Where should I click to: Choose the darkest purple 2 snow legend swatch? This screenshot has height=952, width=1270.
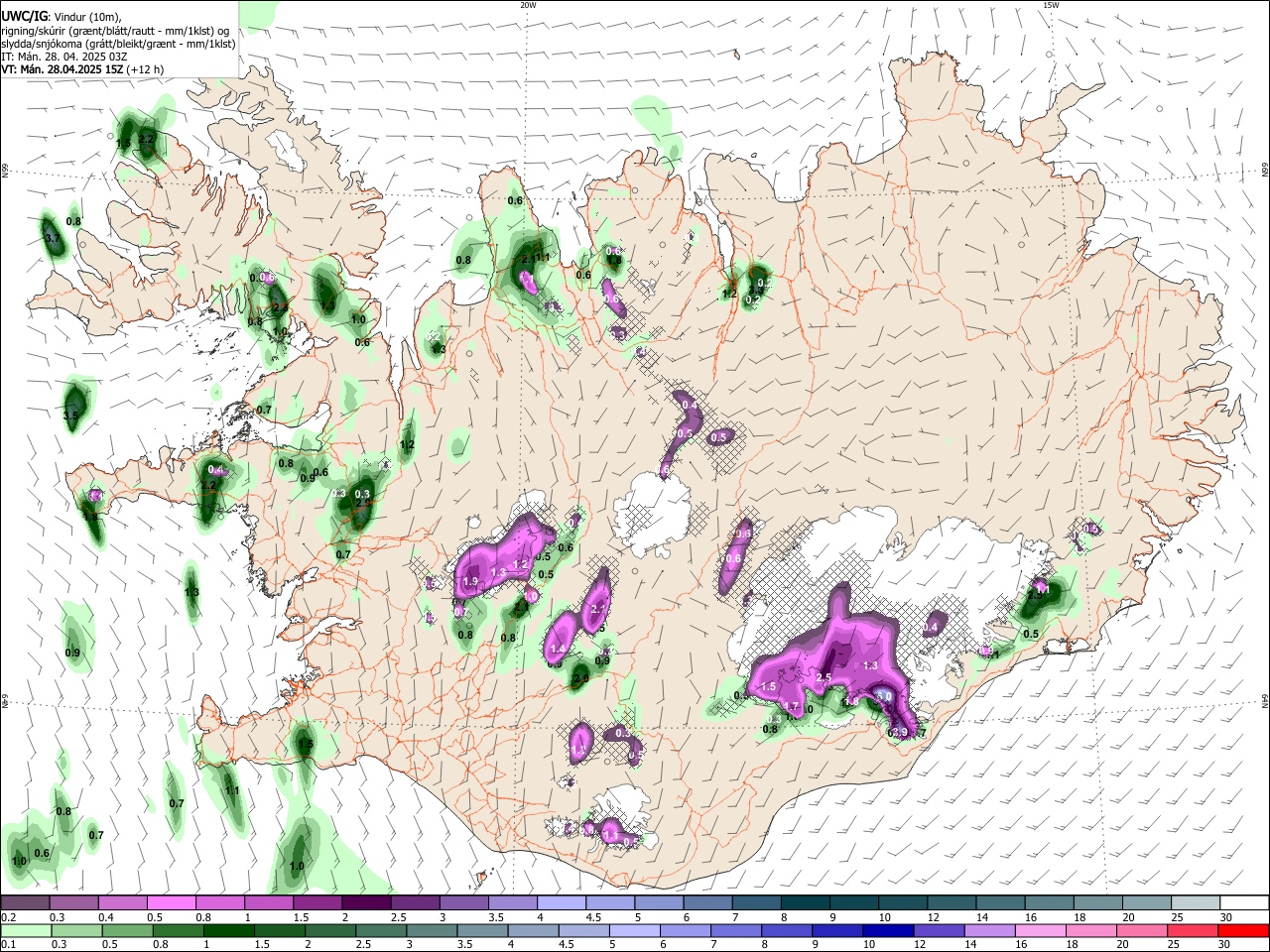pyautogui.click(x=366, y=903)
